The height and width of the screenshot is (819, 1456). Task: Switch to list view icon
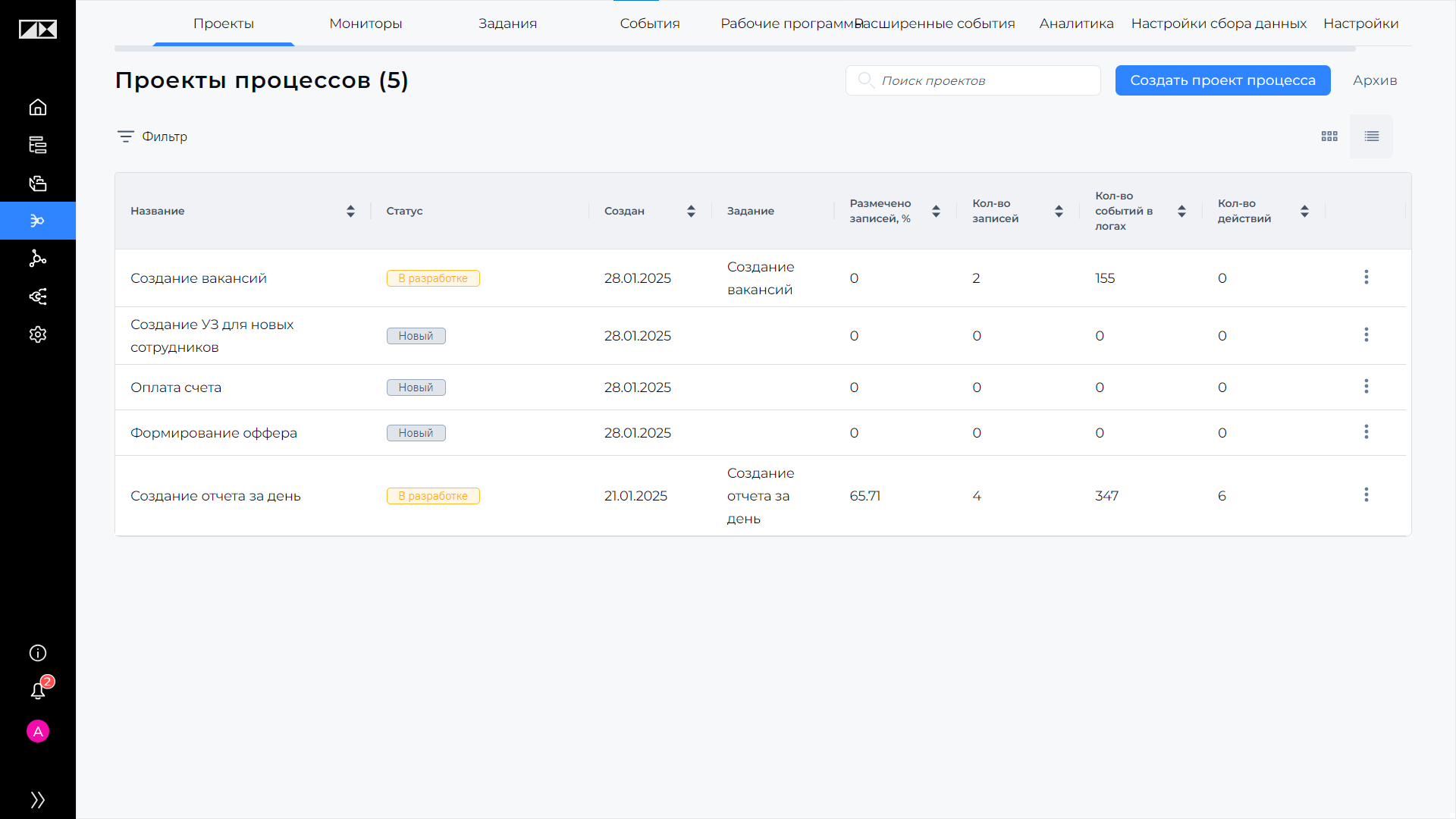[1371, 136]
